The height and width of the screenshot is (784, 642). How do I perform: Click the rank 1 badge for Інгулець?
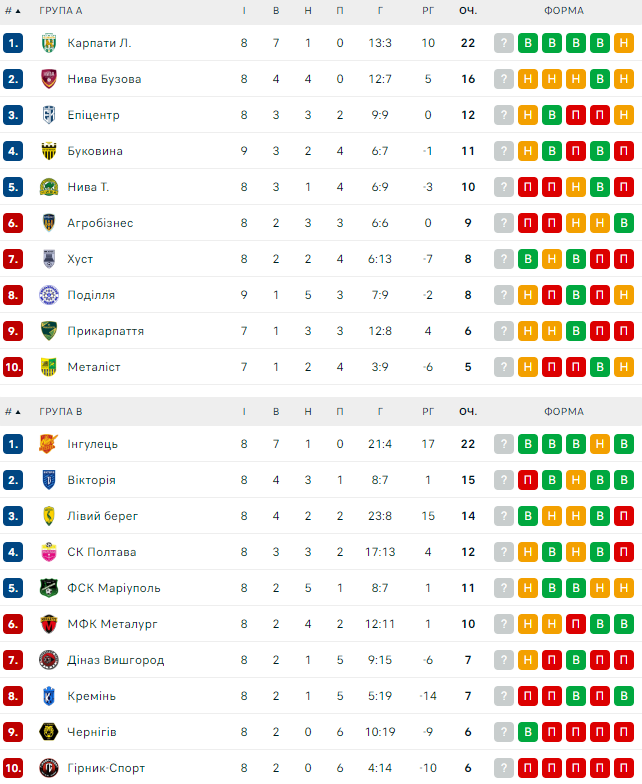pos(13,444)
